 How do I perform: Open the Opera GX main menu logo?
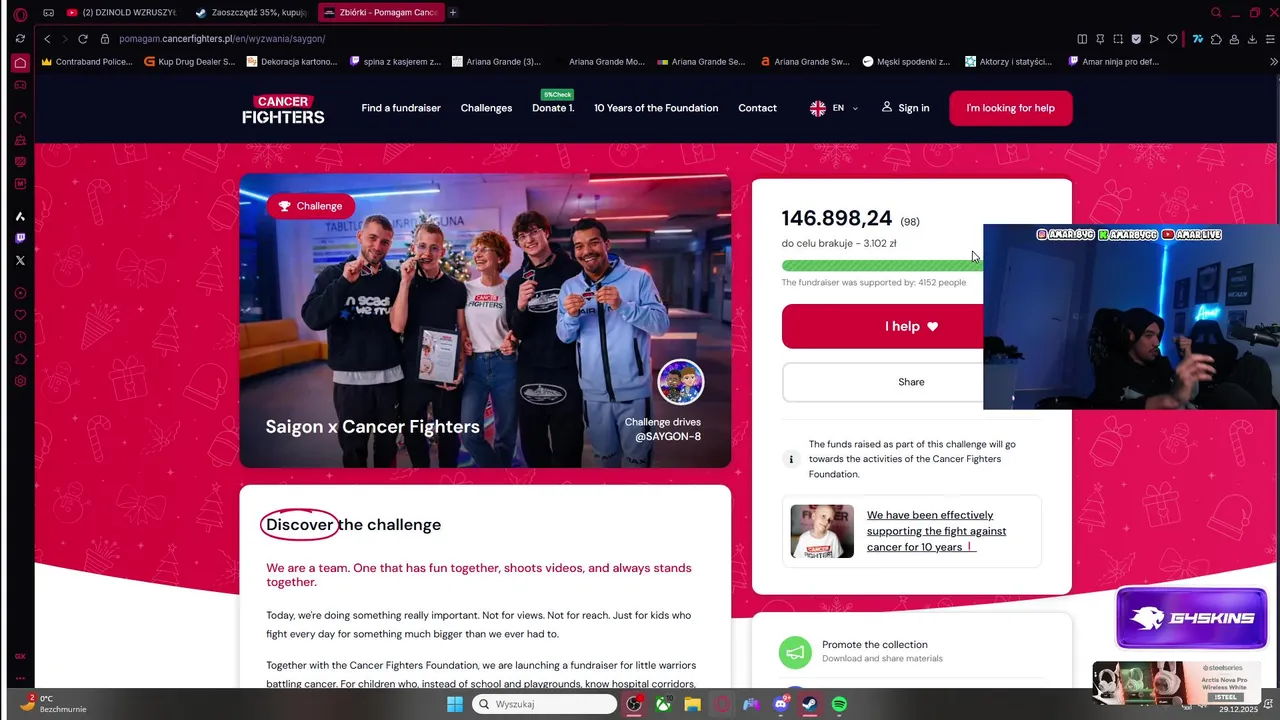point(20,13)
